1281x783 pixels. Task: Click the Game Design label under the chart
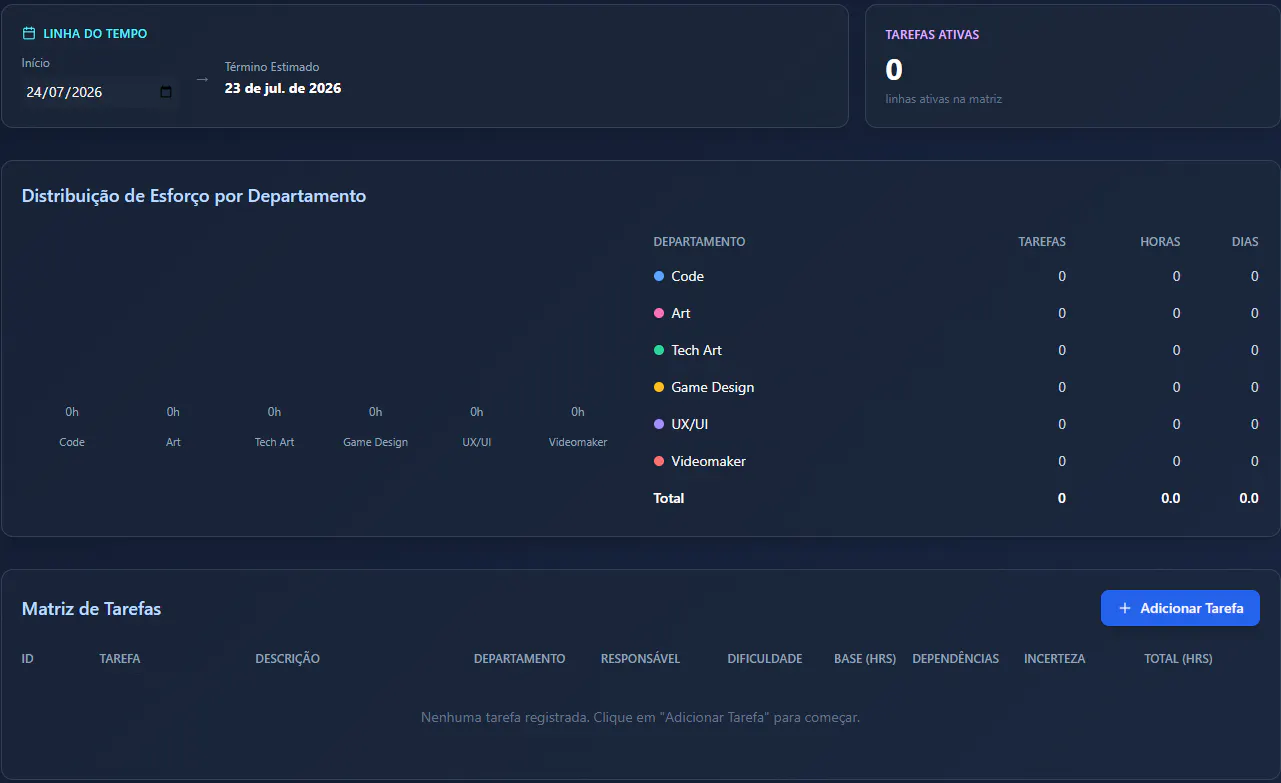[375, 442]
